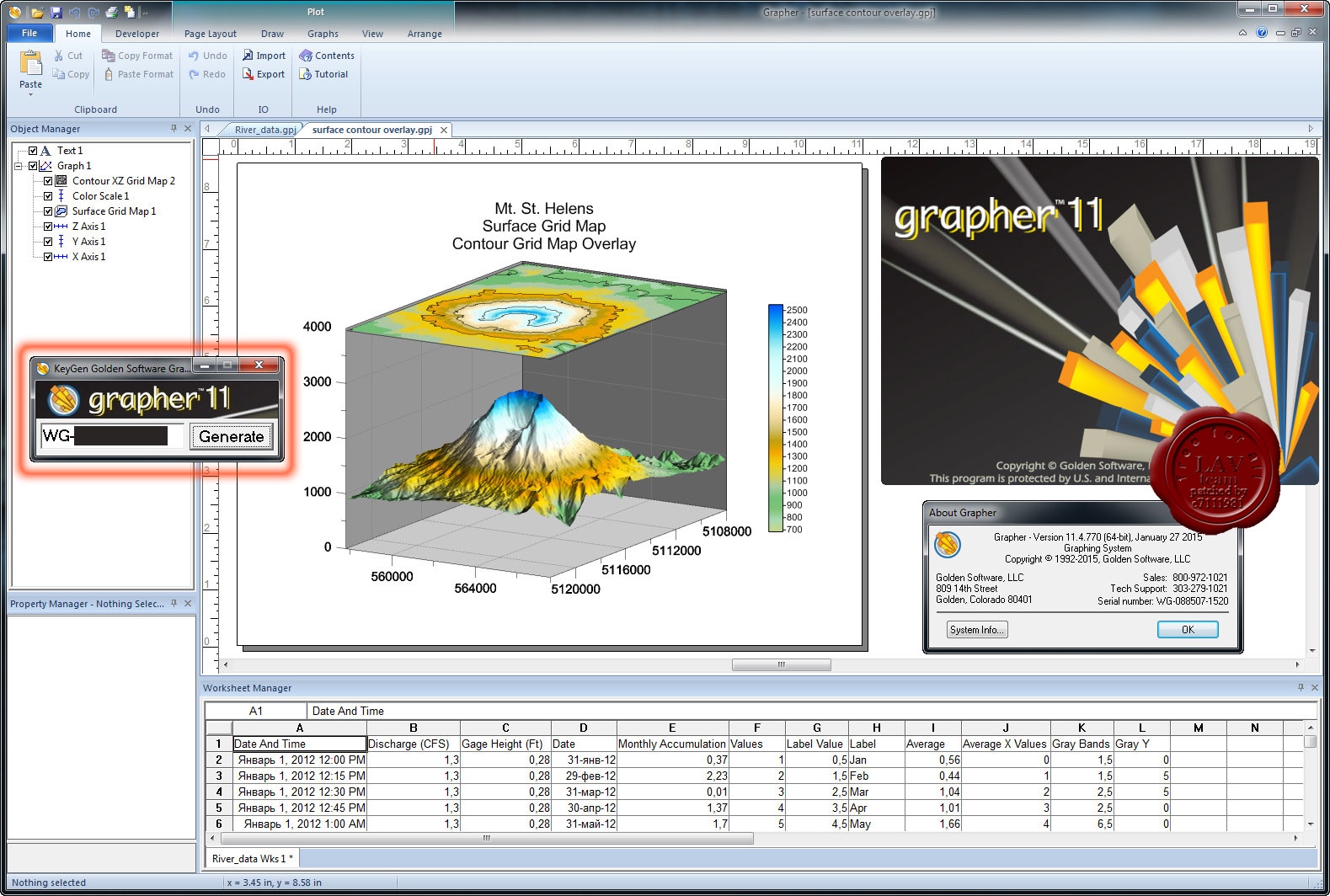
Task: Select the Z Axis 1 icon
Action: [61, 227]
